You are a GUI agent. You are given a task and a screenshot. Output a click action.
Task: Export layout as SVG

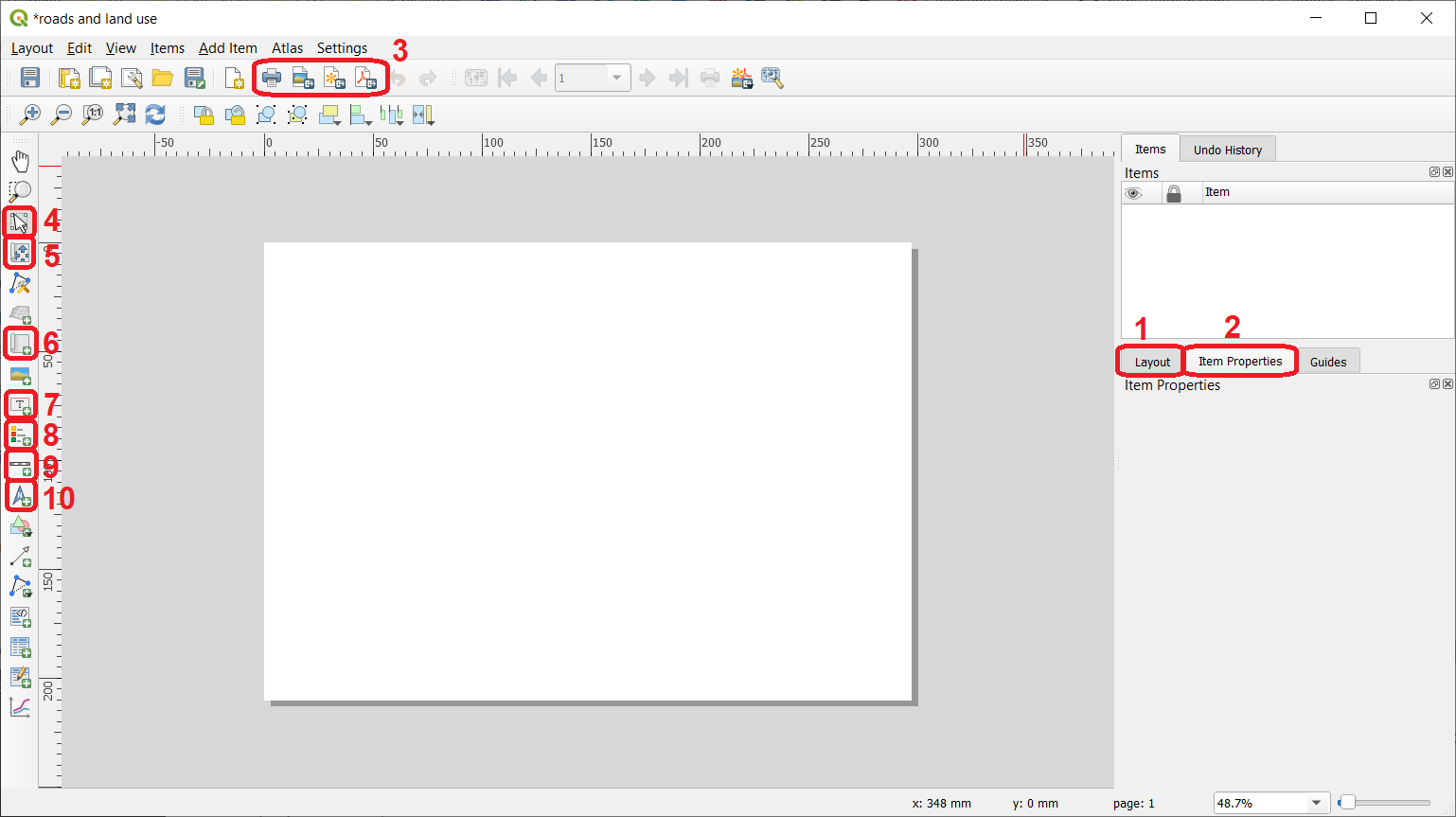click(x=334, y=78)
